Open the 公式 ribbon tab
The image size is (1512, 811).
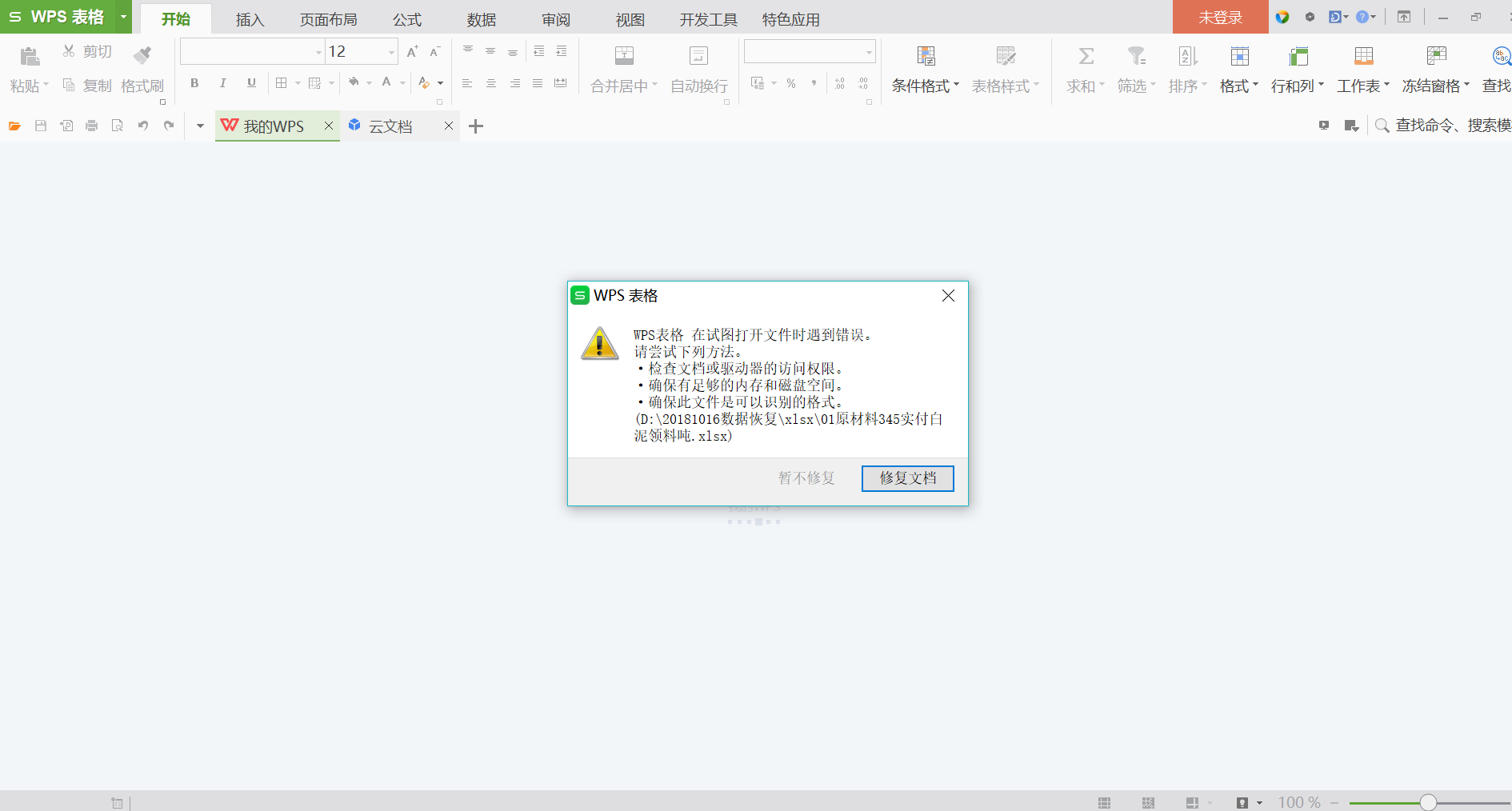tap(407, 19)
